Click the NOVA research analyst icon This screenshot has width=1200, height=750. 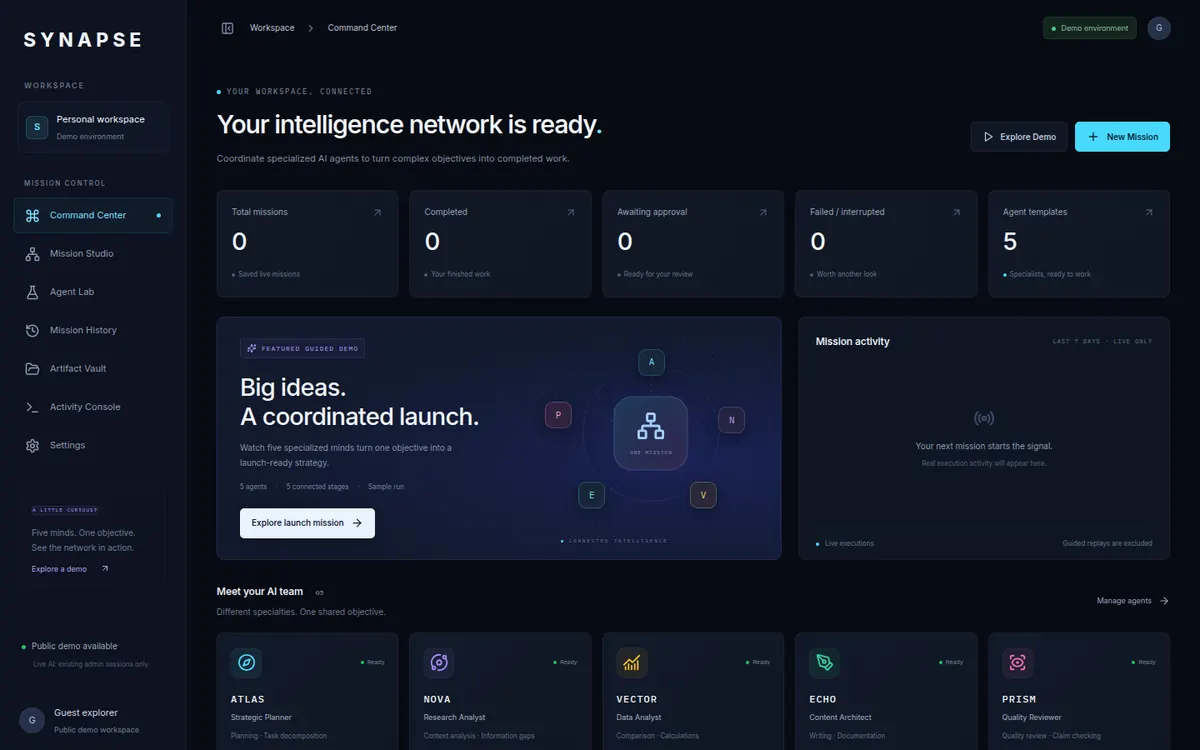pos(439,662)
